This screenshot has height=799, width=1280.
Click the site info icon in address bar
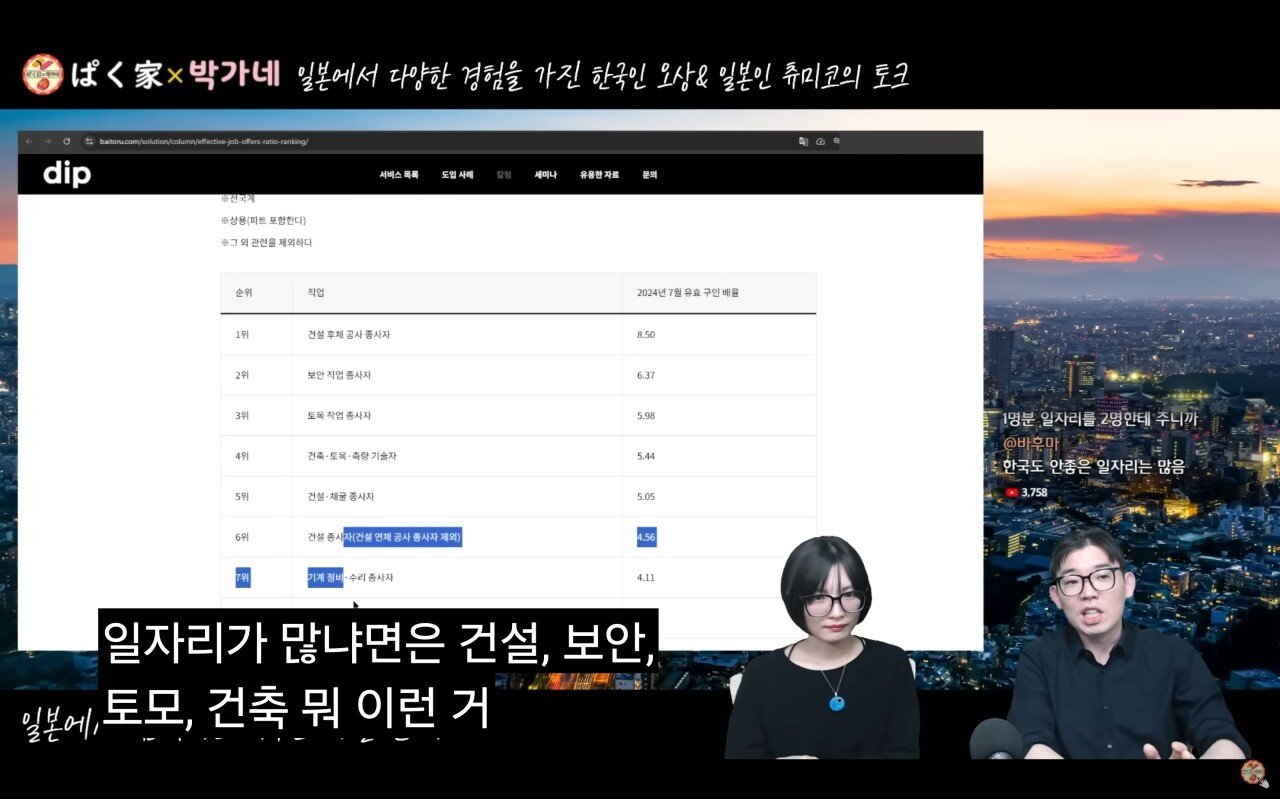[89, 142]
